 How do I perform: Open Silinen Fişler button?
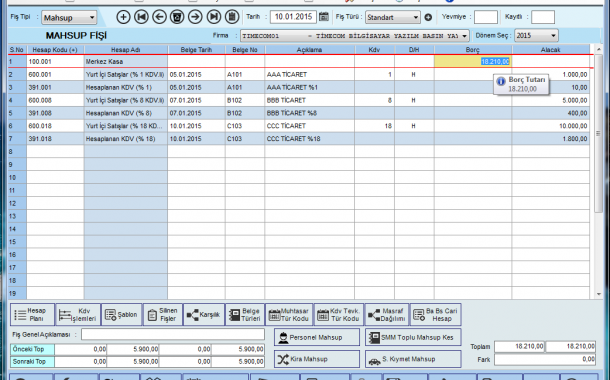(x=163, y=315)
